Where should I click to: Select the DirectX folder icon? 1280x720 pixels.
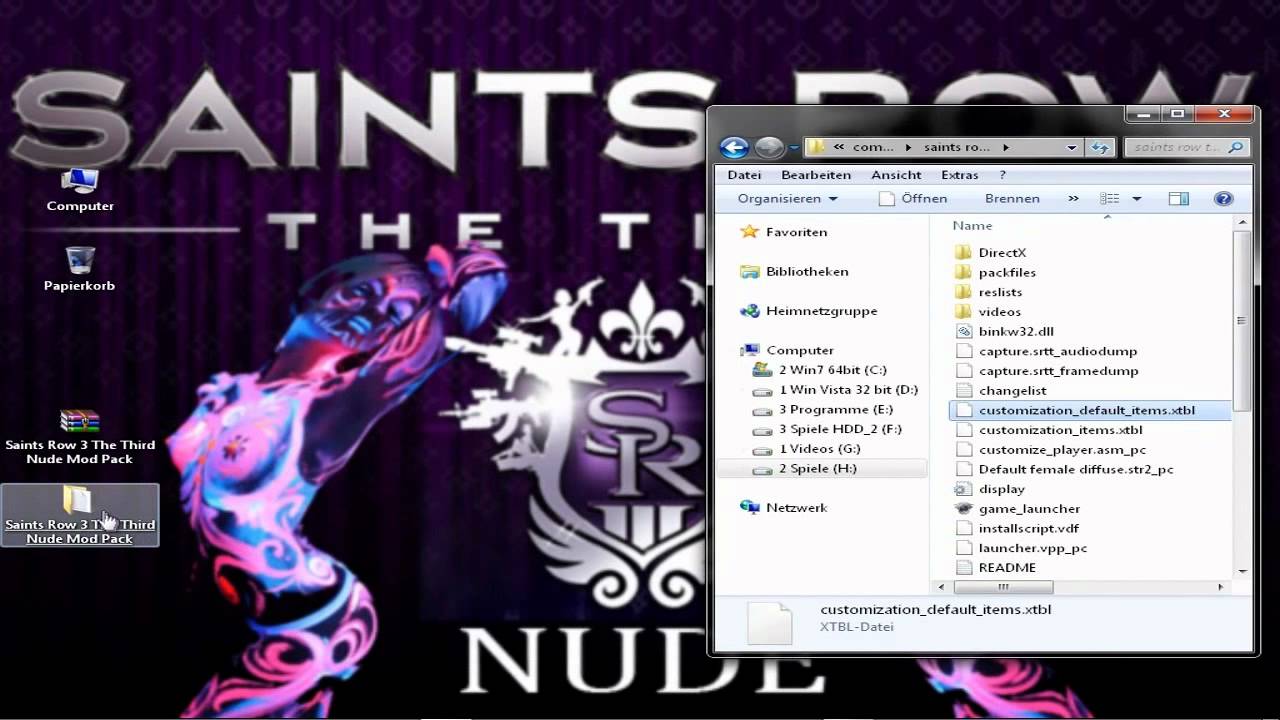[963, 252]
